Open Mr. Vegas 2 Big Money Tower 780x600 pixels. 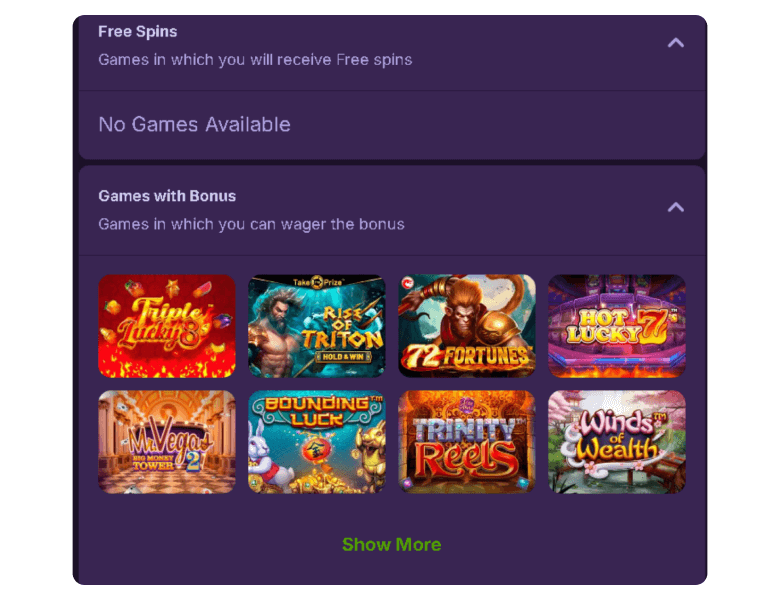tap(167, 441)
